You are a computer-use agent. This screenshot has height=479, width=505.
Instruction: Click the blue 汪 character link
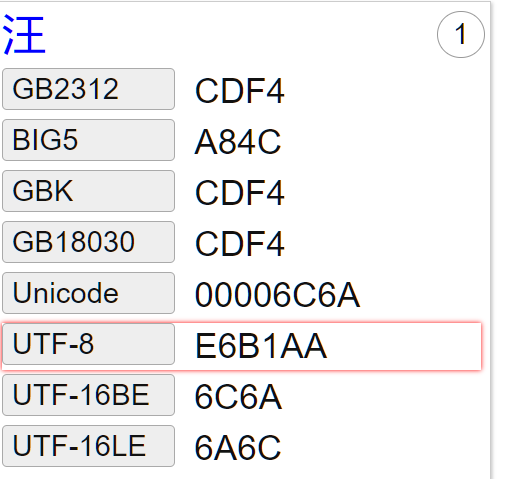tap(24, 35)
